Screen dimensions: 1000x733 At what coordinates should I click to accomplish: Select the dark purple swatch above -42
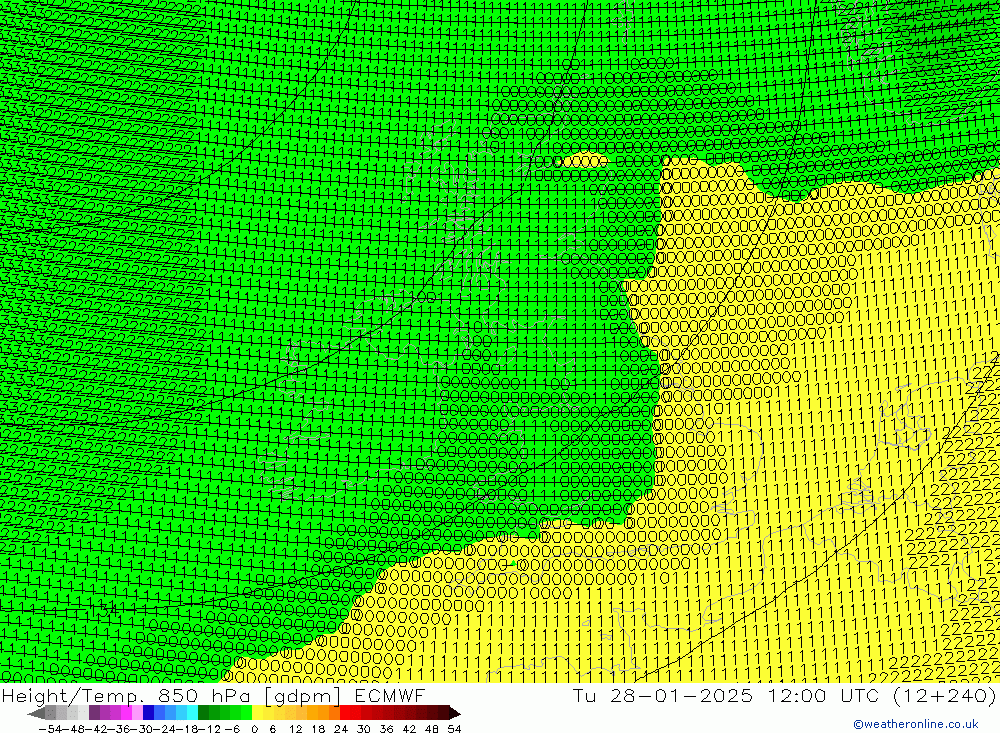(x=94, y=714)
